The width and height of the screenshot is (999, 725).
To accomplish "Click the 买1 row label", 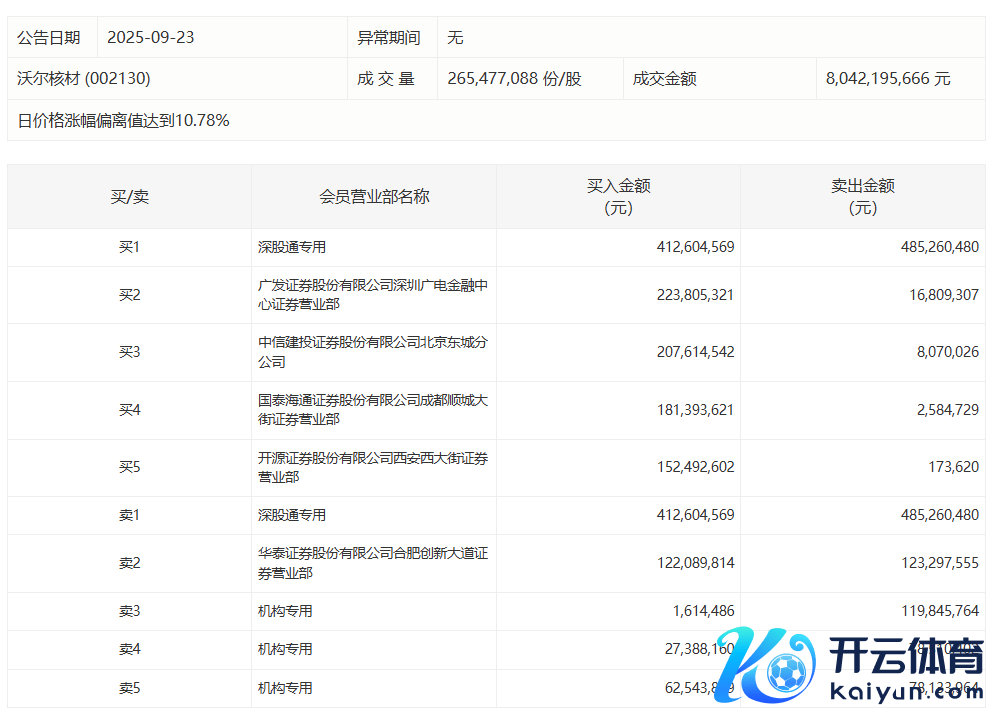I will 129,247.
